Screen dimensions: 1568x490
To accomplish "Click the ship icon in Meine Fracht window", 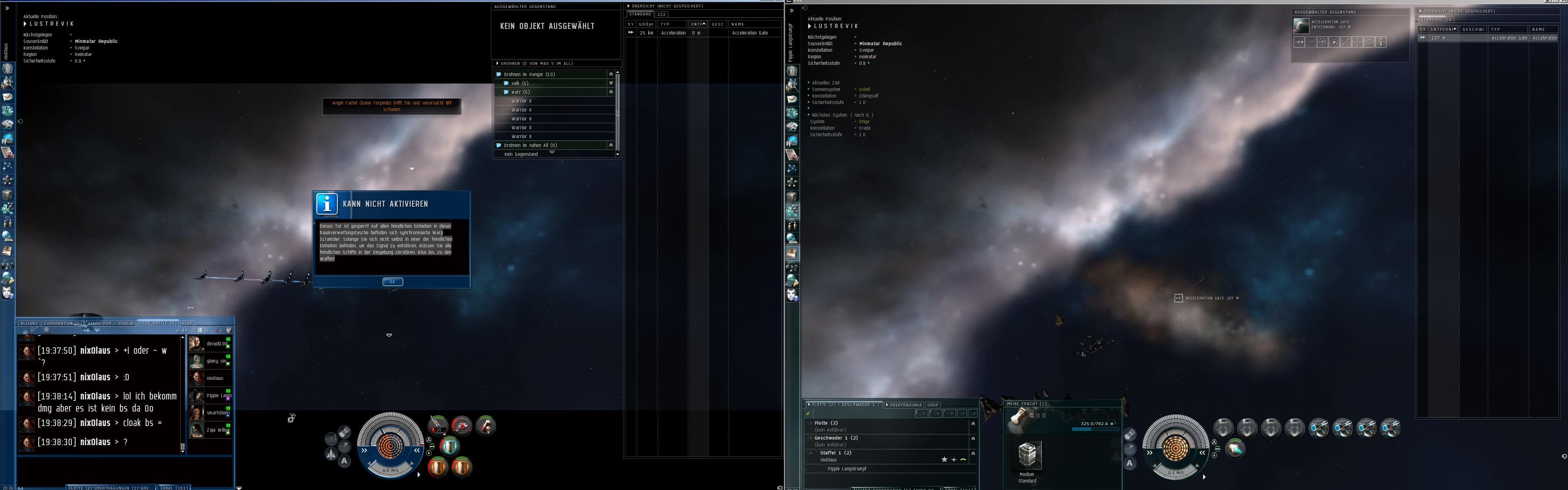I will 1018,417.
